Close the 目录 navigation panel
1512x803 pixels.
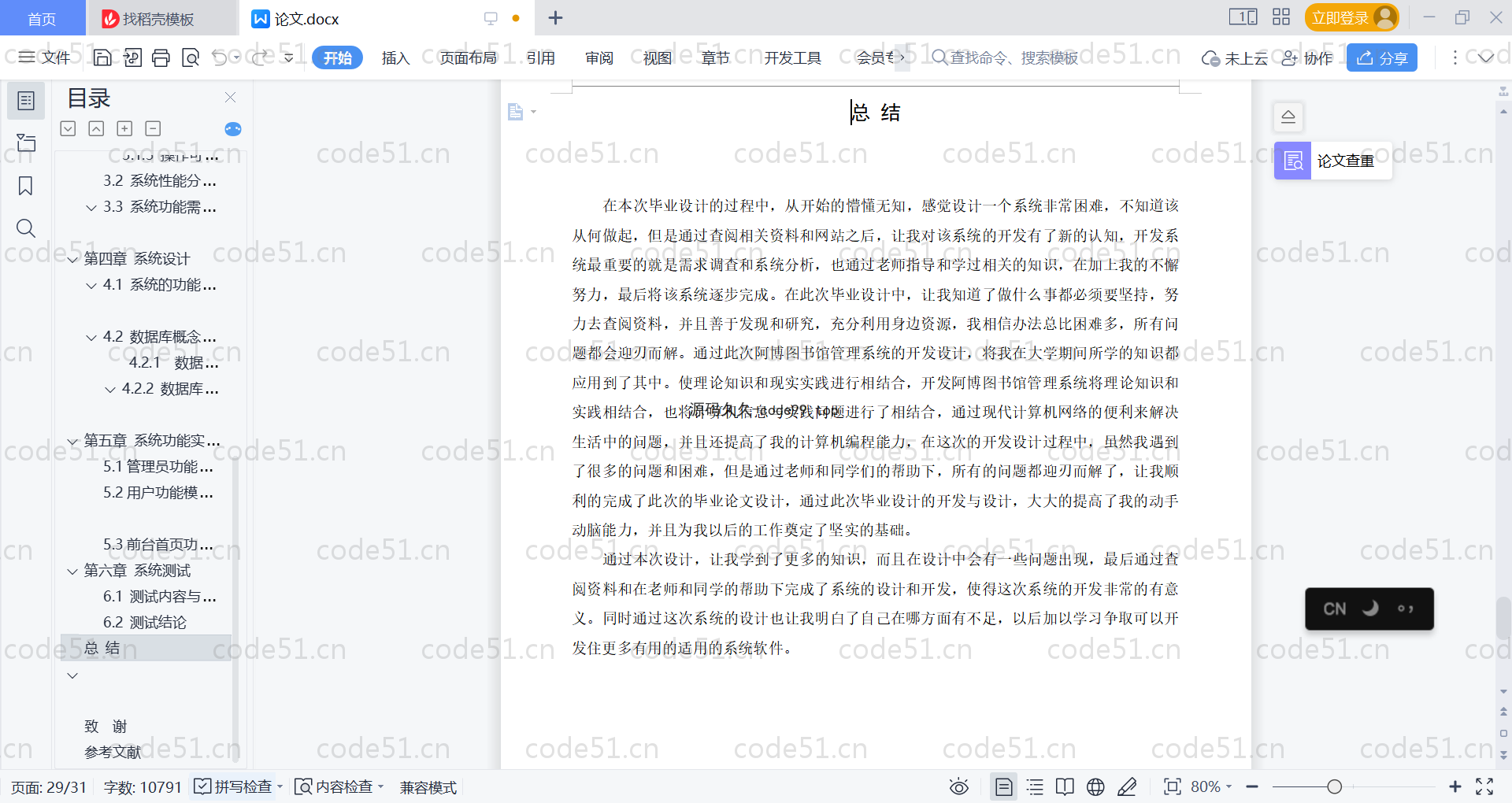coord(230,97)
